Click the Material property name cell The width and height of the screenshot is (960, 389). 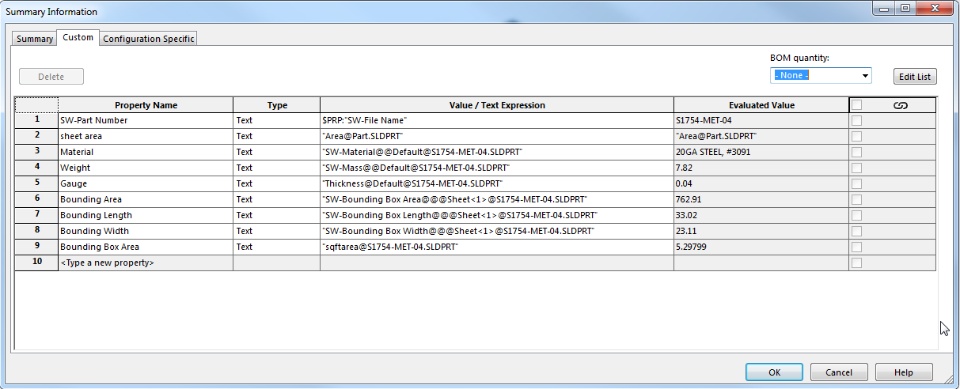pyautogui.click(x=146, y=152)
